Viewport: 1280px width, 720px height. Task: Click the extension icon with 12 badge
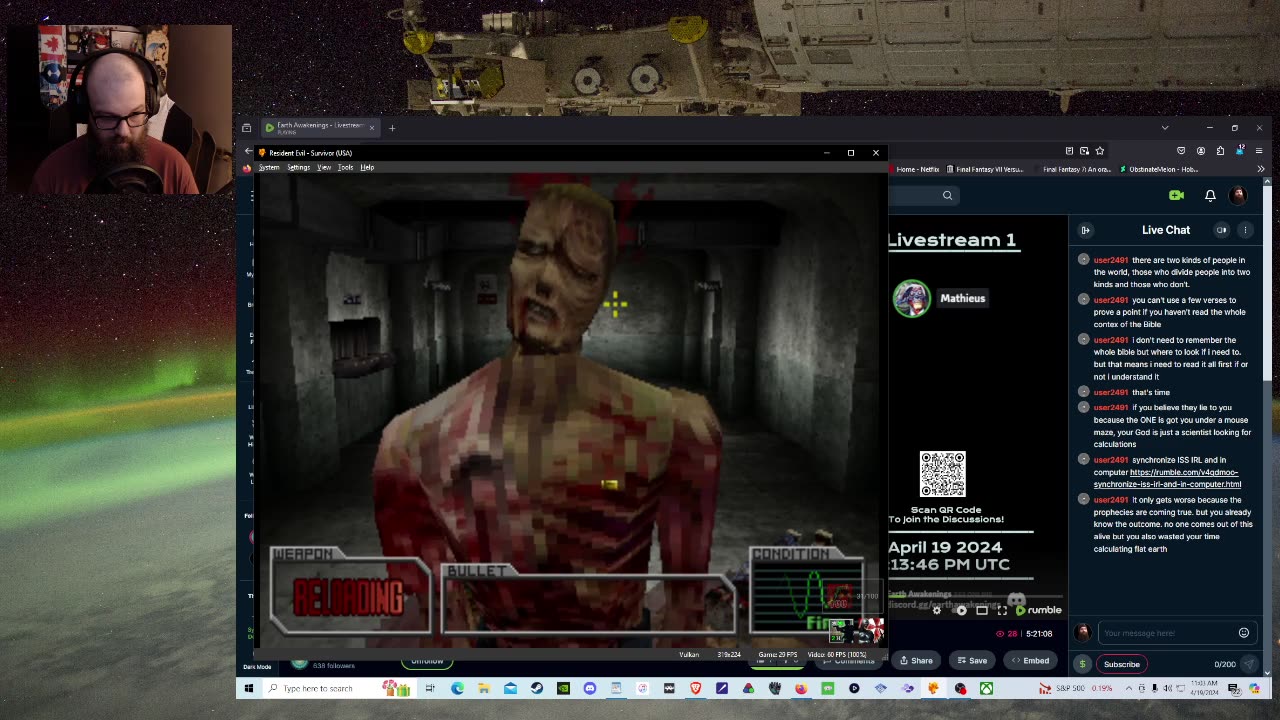point(1240,151)
